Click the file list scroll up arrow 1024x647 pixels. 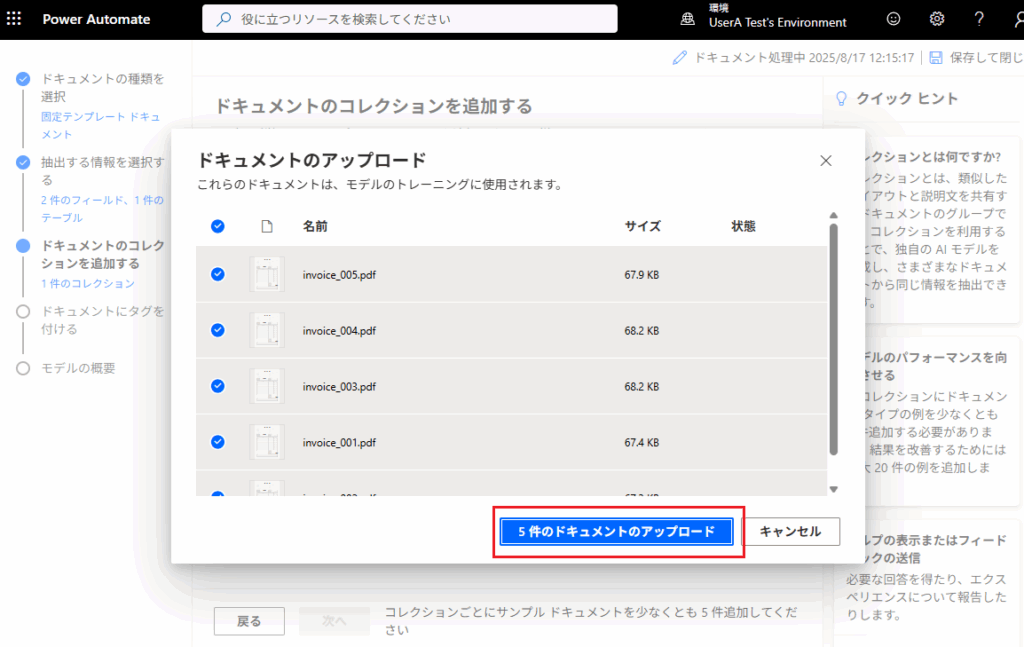833,215
